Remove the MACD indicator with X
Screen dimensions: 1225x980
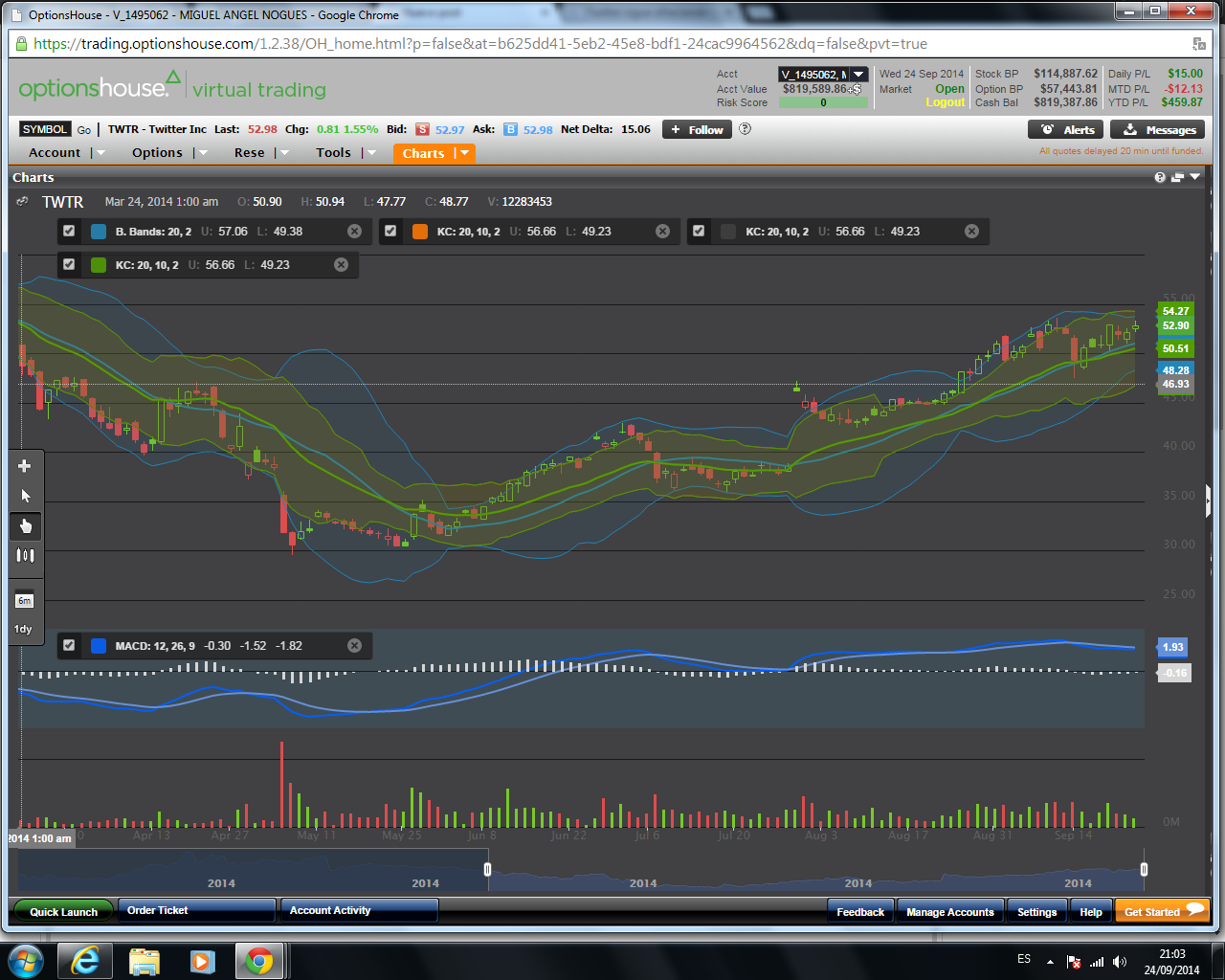[354, 646]
